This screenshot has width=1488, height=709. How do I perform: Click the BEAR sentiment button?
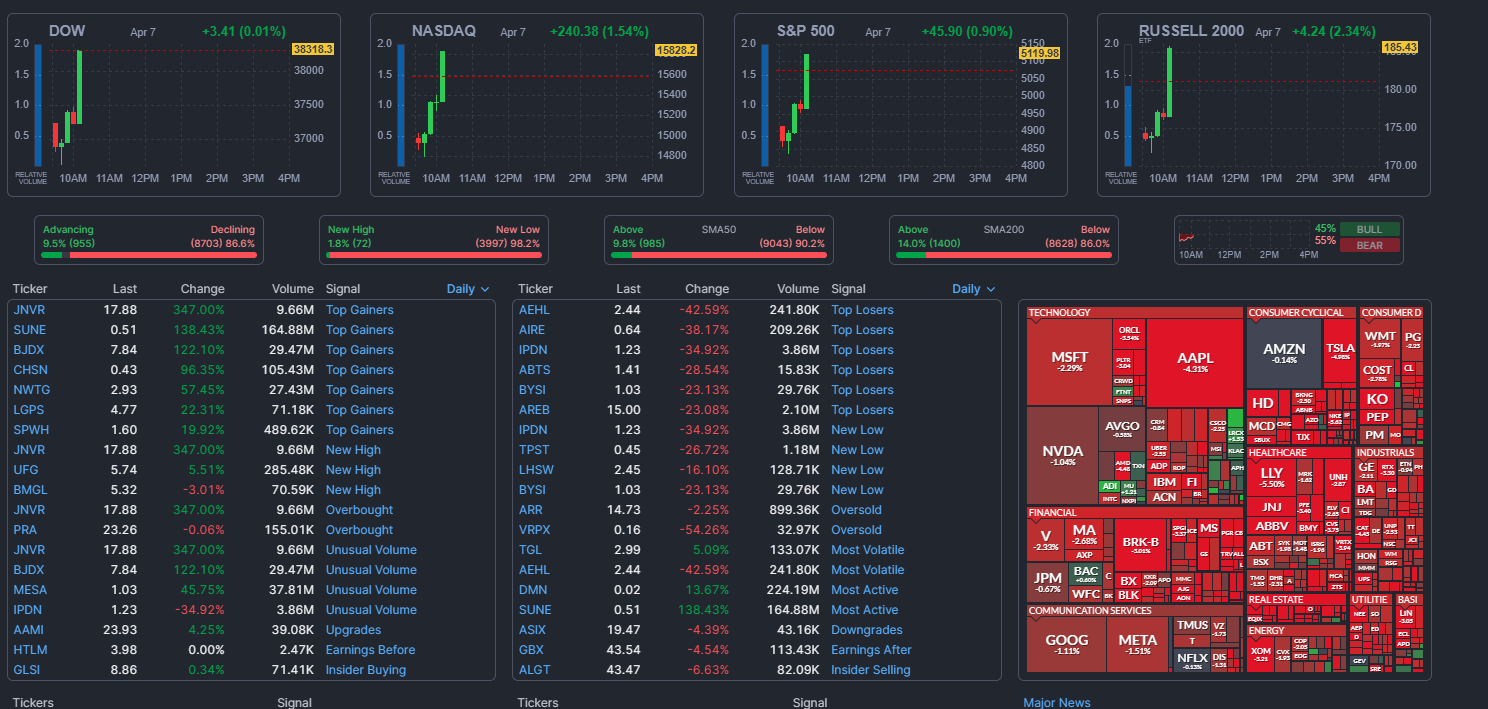click(1369, 245)
